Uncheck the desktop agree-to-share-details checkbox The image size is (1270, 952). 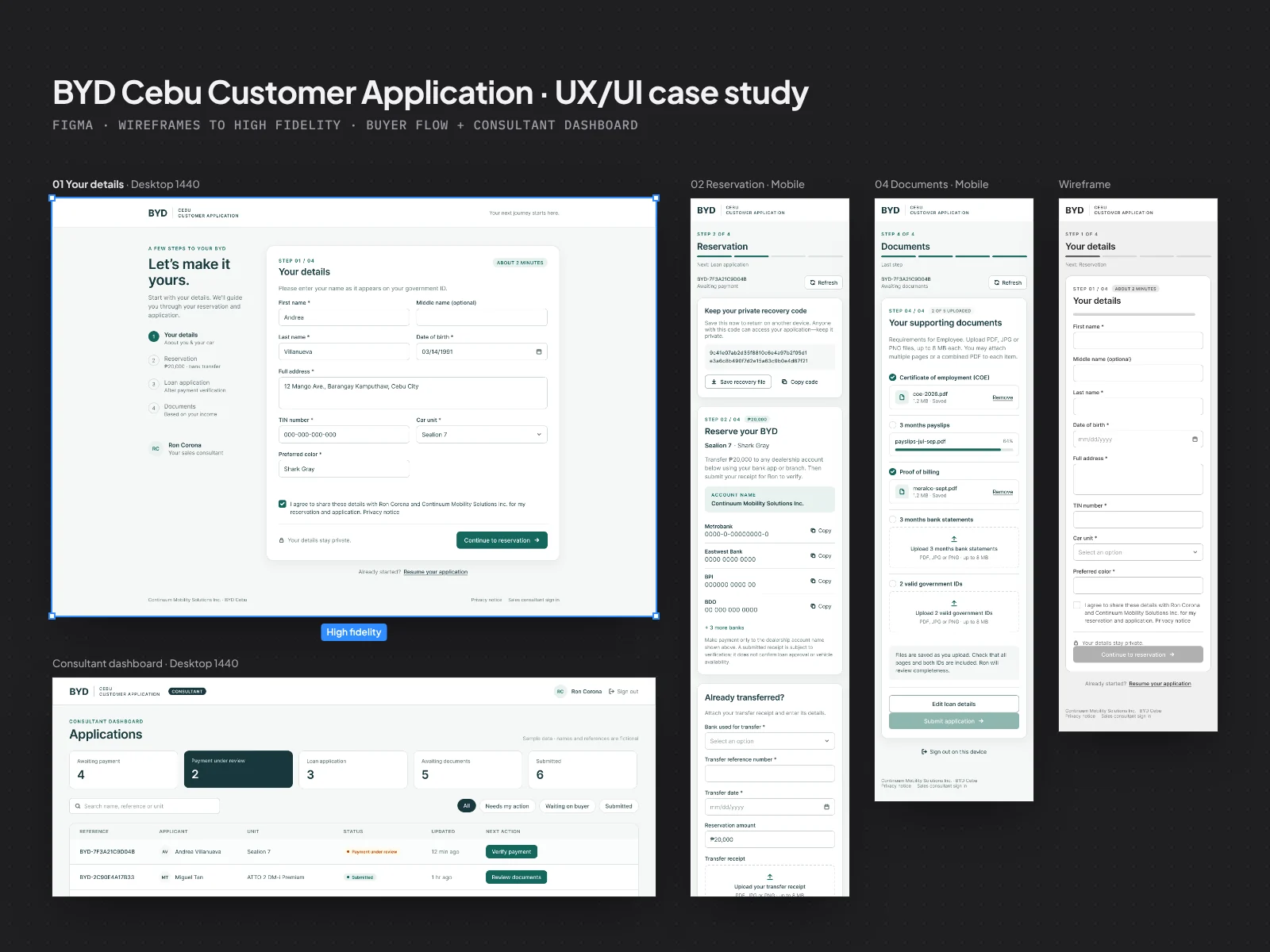(x=283, y=504)
